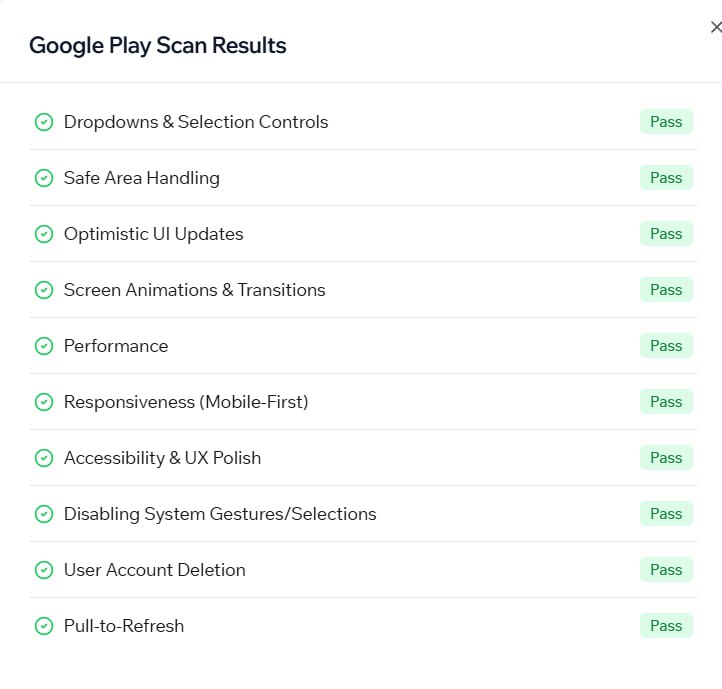
Task: Select the Safe Area Handling row label
Action: (141, 178)
